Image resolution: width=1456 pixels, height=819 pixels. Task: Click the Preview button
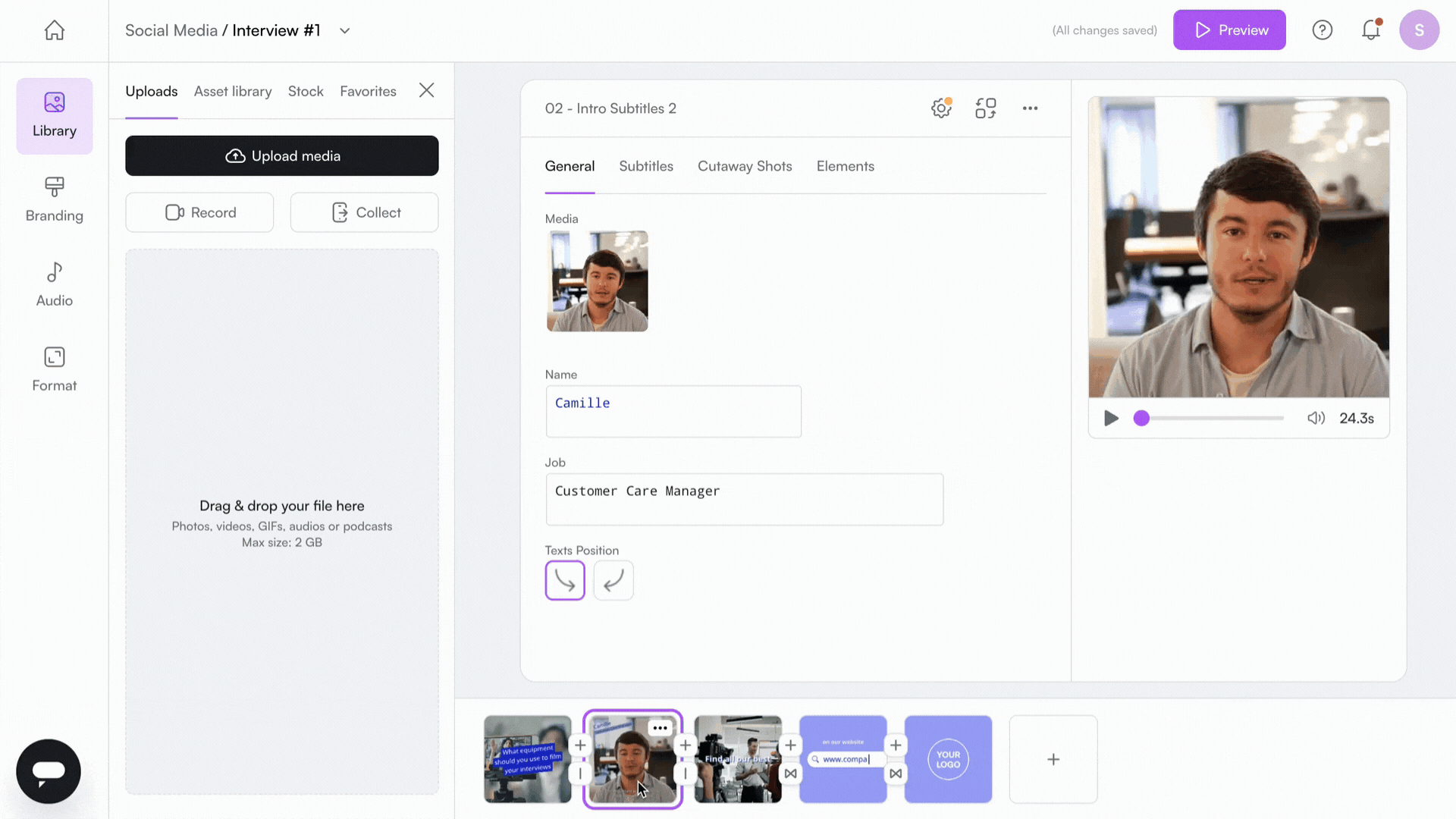click(1229, 30)
